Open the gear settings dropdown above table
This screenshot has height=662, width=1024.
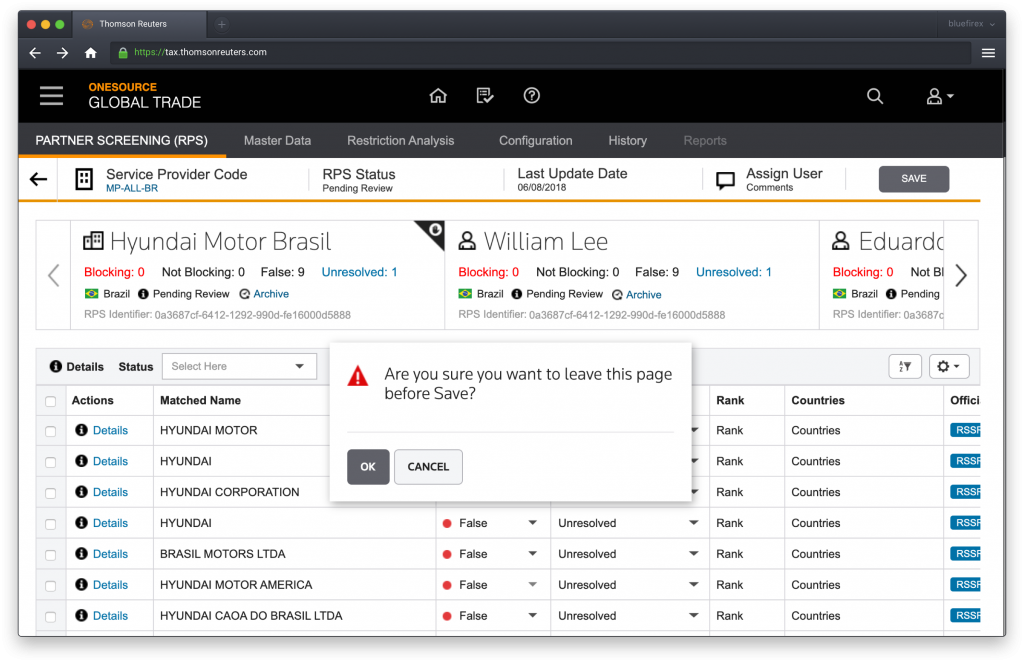tap(949, 366)
